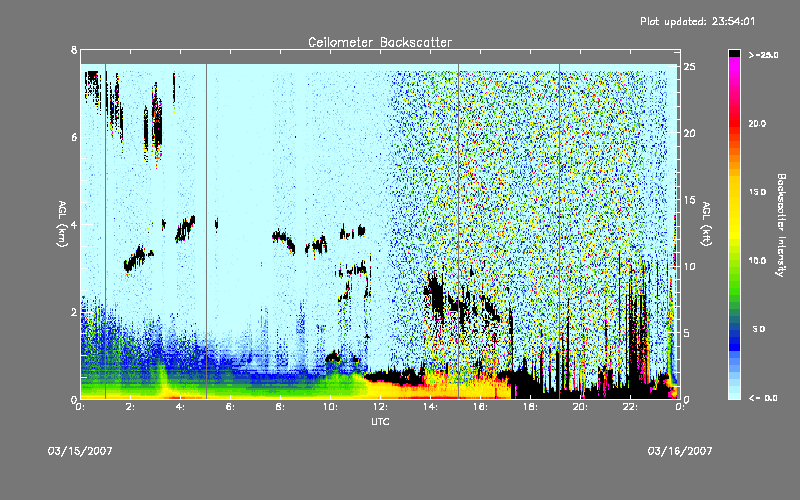Viewport: 800px width, 500px height.
Task: Click the "16:" UTC hour tick label
Action: point(480,407)
